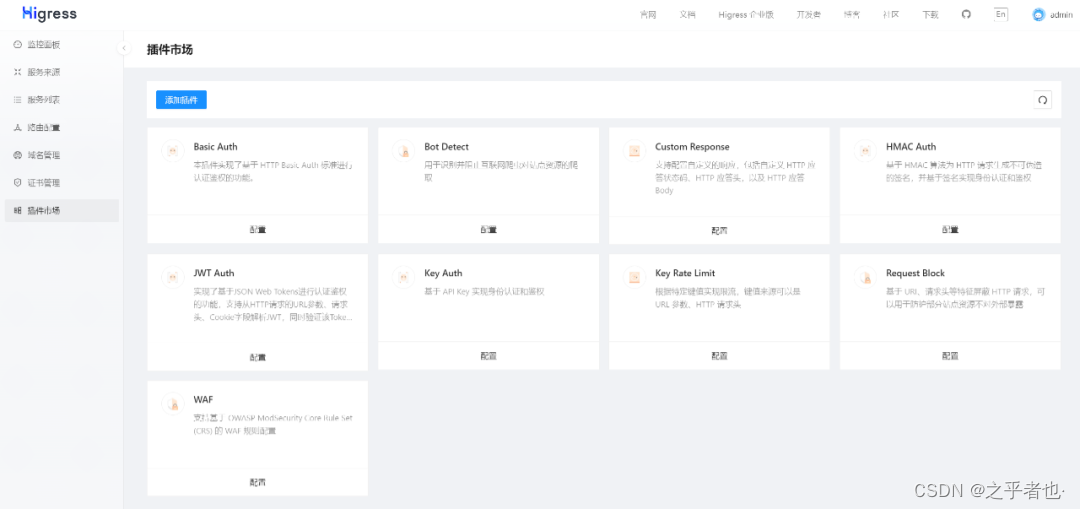Screen dimensions: 1080x509
Task: Select 插件市场 in the sidebar
Action: pos(62,210)
